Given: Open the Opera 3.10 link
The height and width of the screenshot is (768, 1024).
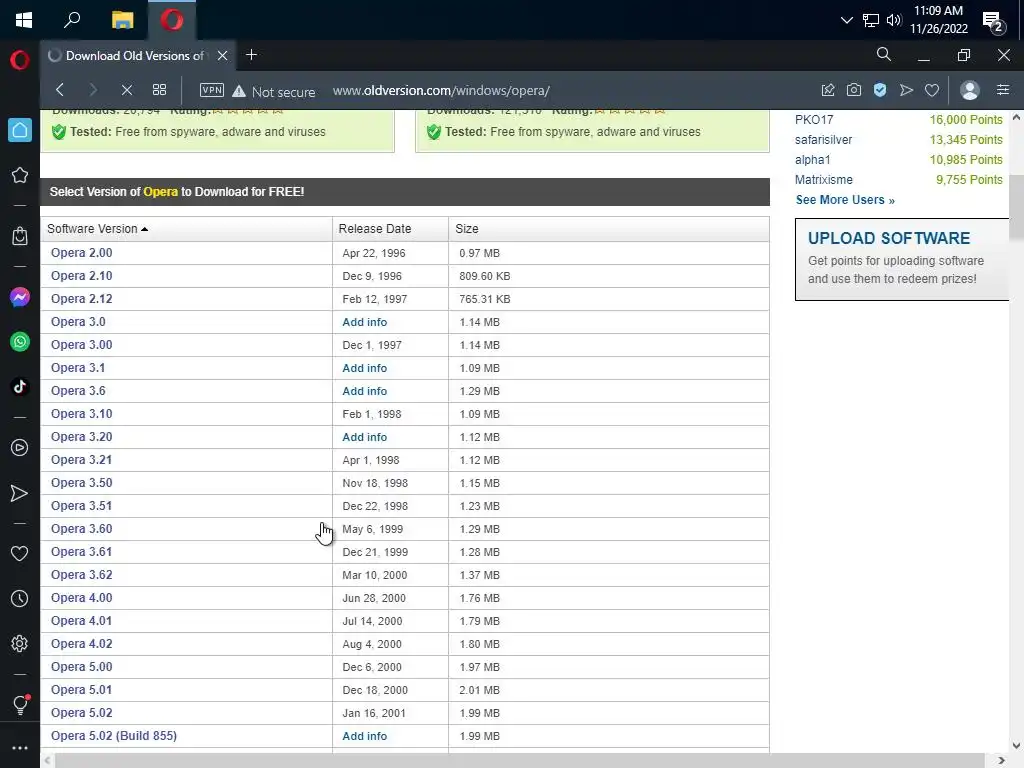Looking at the screenshot, I should pyautogui.click(x=82, y=413).
